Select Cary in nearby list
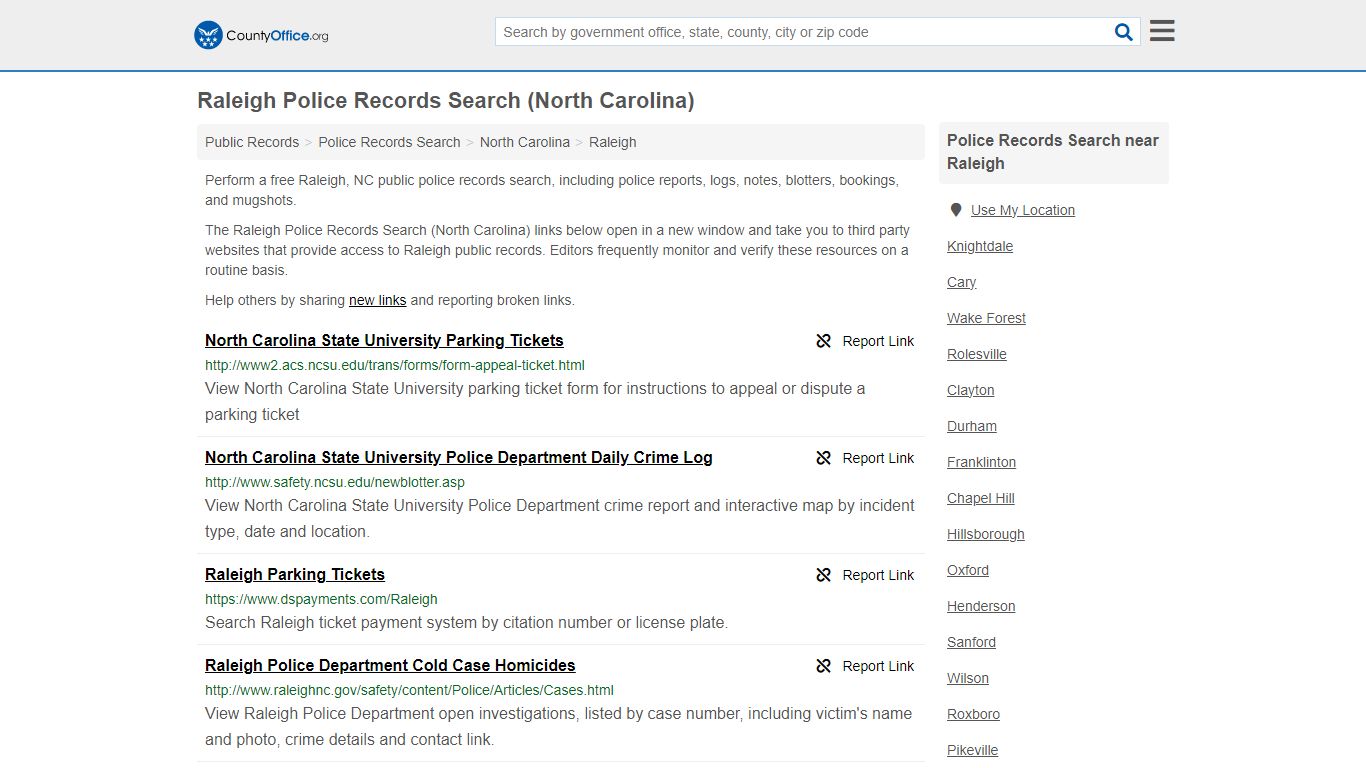Screen dimensions: 1366x768 pyautogui.click(x=961, y=282)
